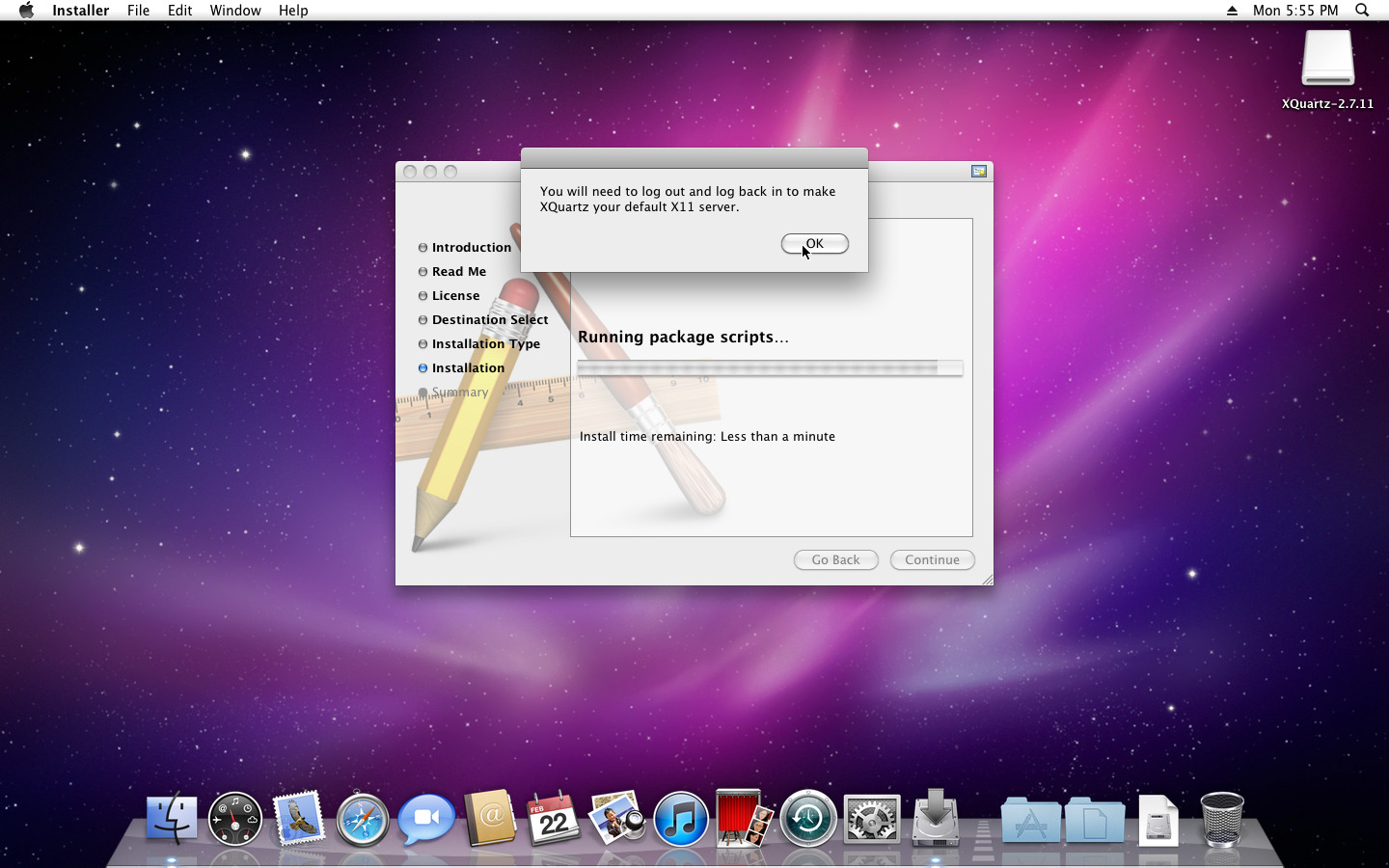Open the Trash in the Dock

[1221, 820]
